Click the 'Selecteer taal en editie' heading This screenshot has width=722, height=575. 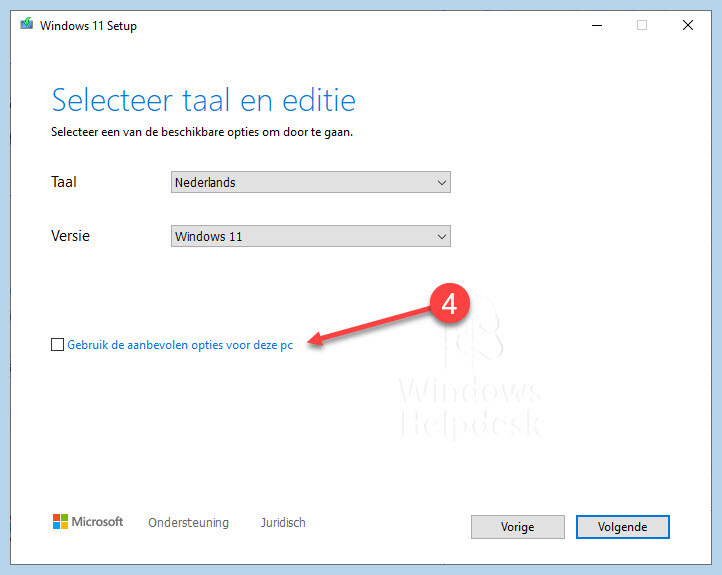tap(204, 100)
